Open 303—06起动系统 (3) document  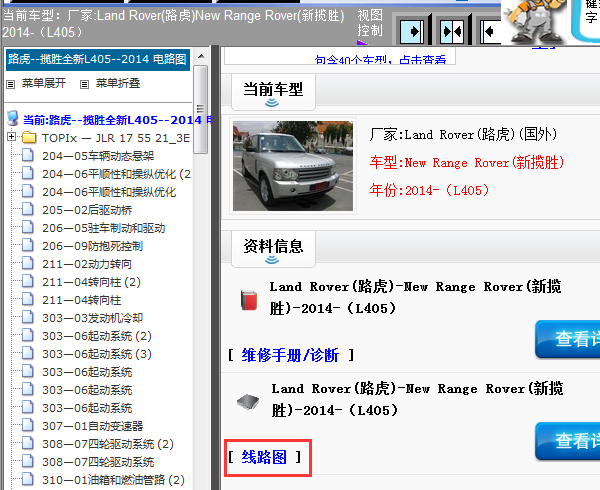coord(97,354)
